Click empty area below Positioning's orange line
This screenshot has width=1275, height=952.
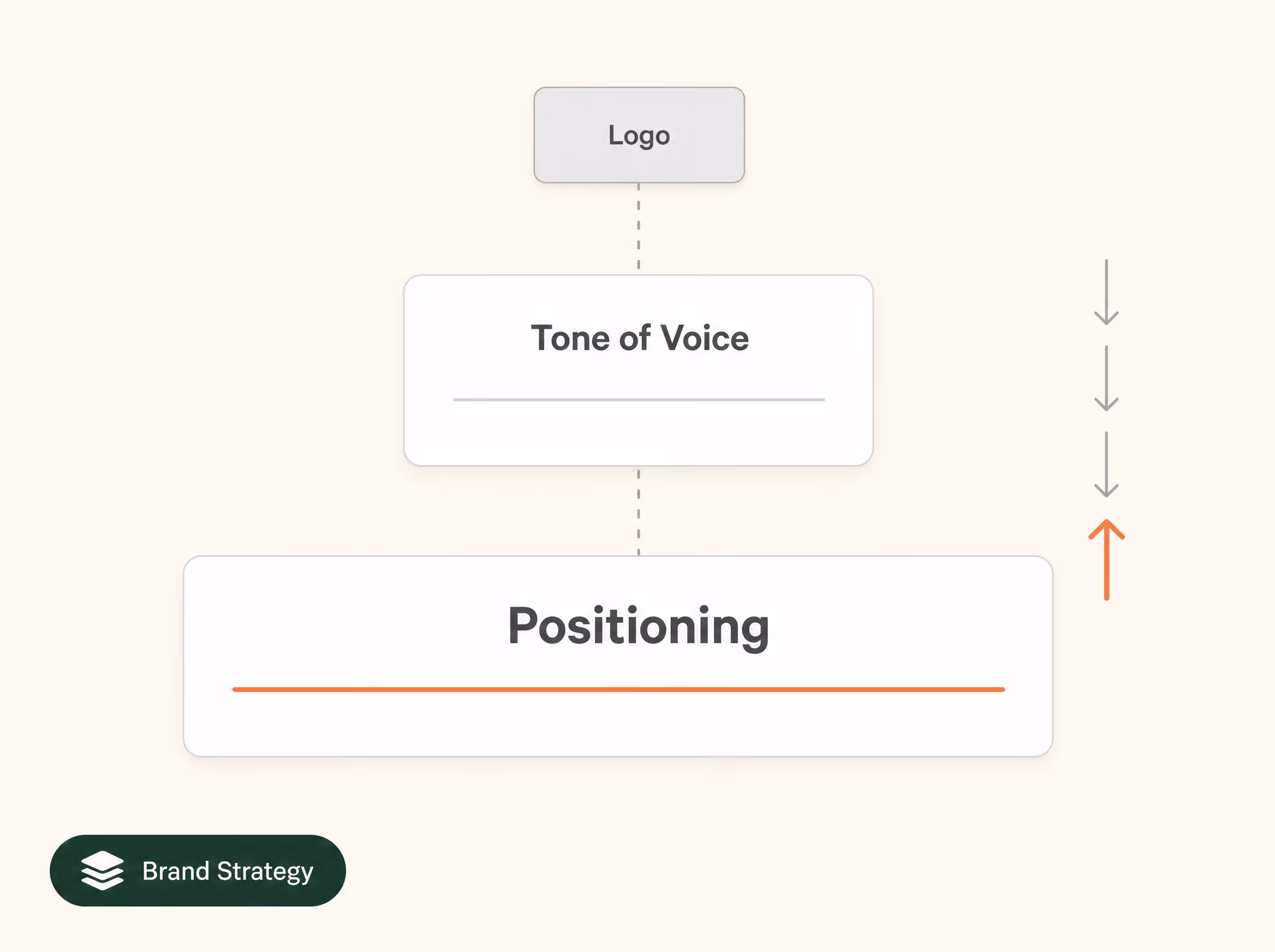click(618, 724)
